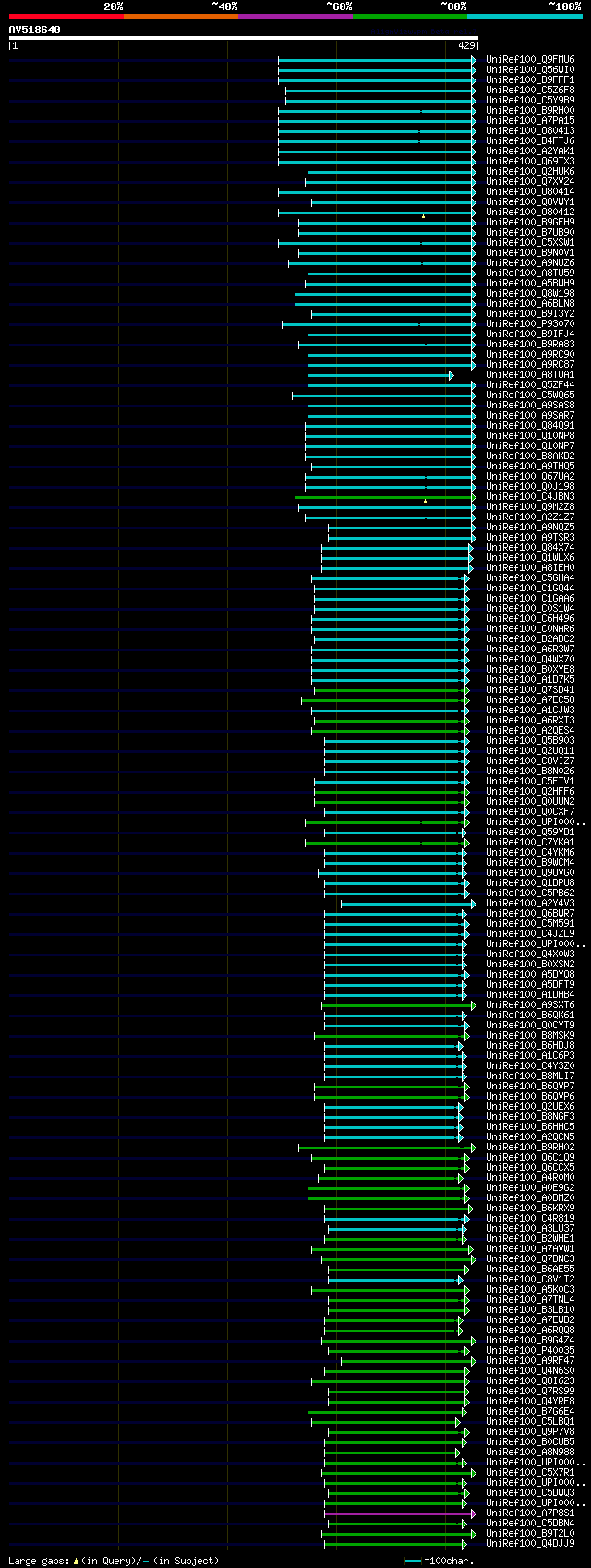This screenshot has height=1568, width=591.
Task: Select the UniRef100_Q2HUK6 label
Action: tap(530, 172)
